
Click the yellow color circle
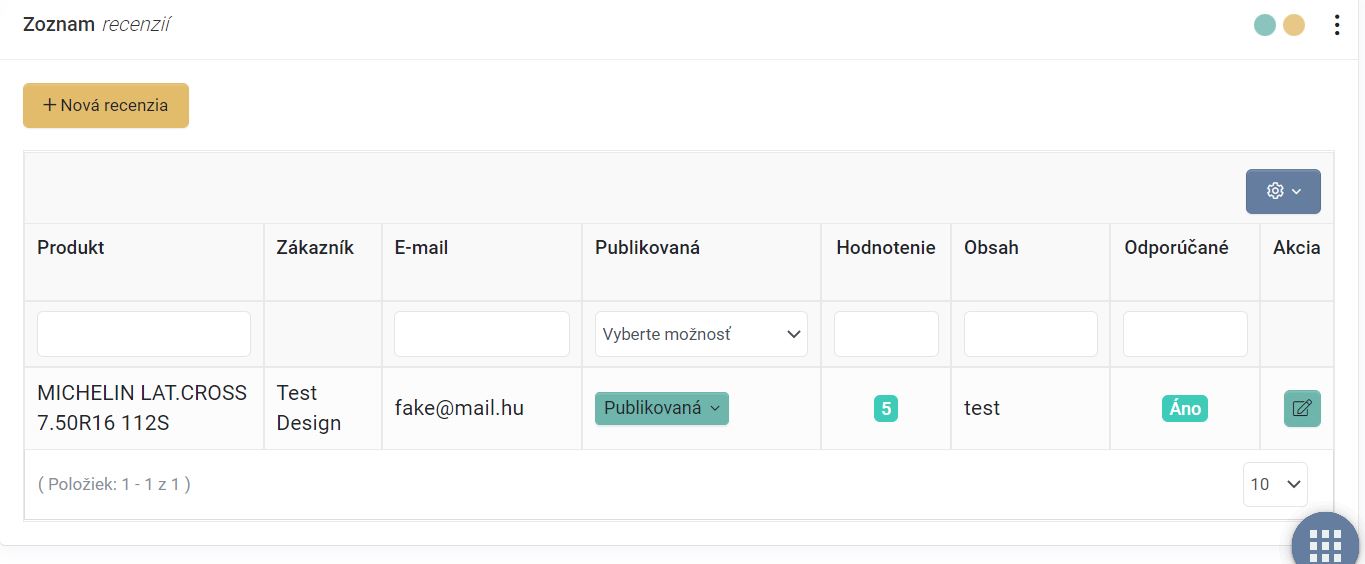(1294, 25)
